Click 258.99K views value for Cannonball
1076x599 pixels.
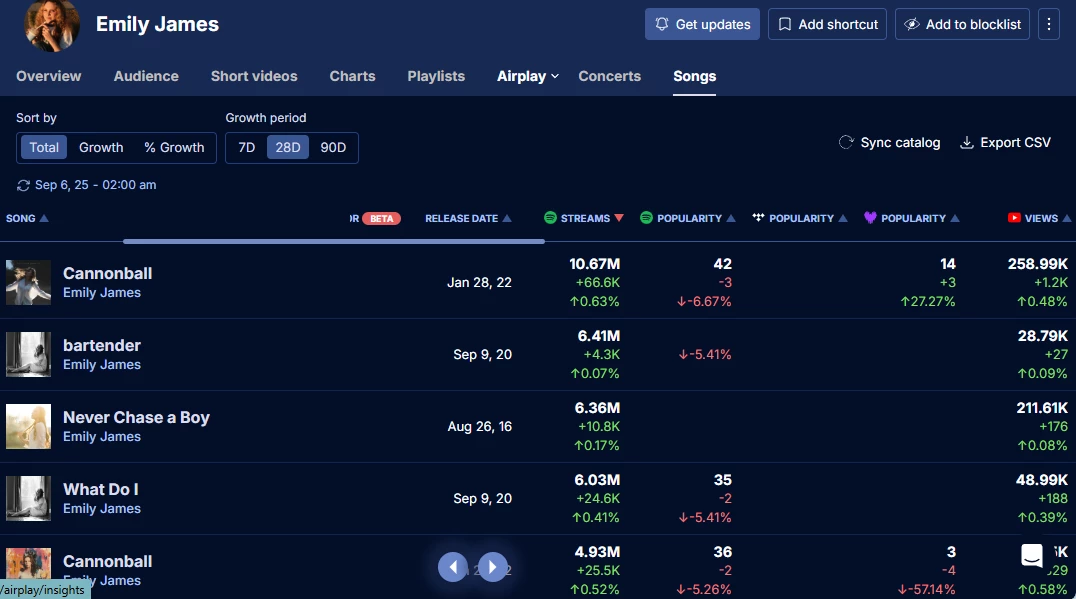(x=1038, y=263)
